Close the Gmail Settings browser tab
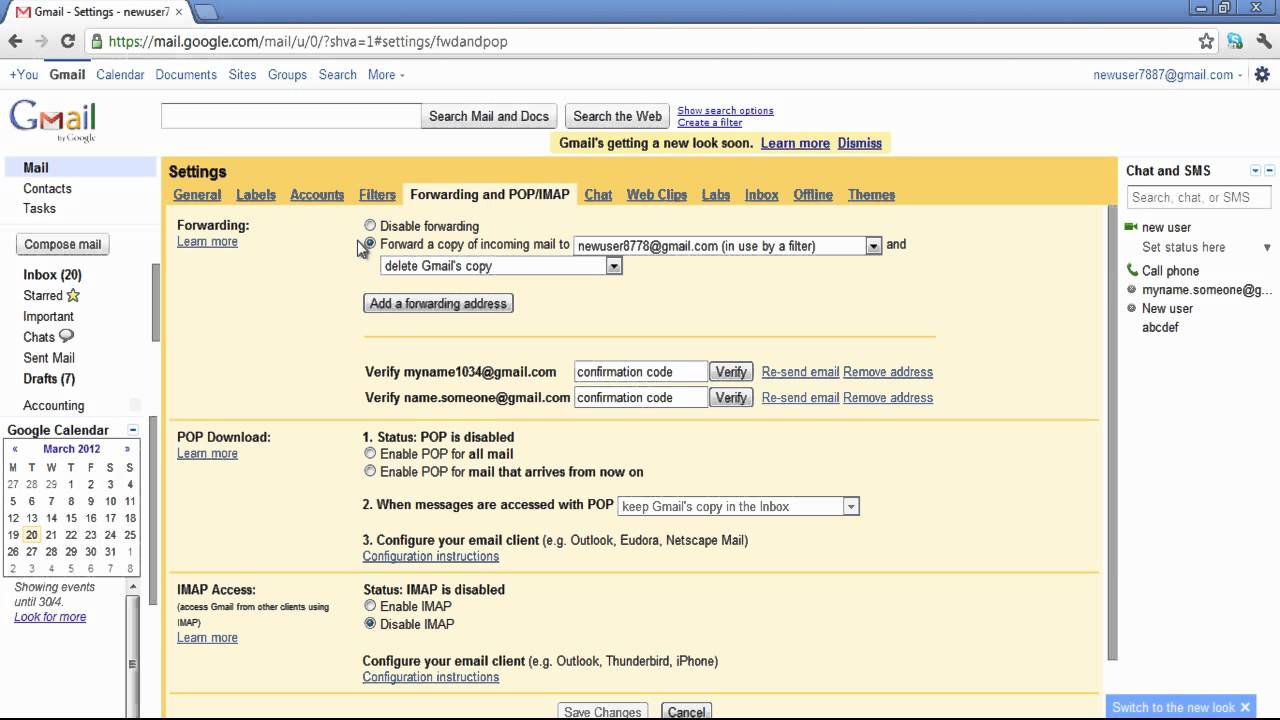Image resolution: width=1280 pixels, height=720 pixels. [x=178, y=12]
